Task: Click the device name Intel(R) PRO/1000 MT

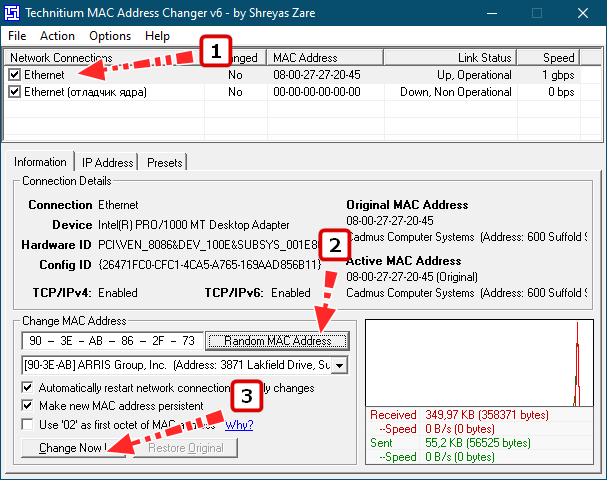Action: (194, 225)
